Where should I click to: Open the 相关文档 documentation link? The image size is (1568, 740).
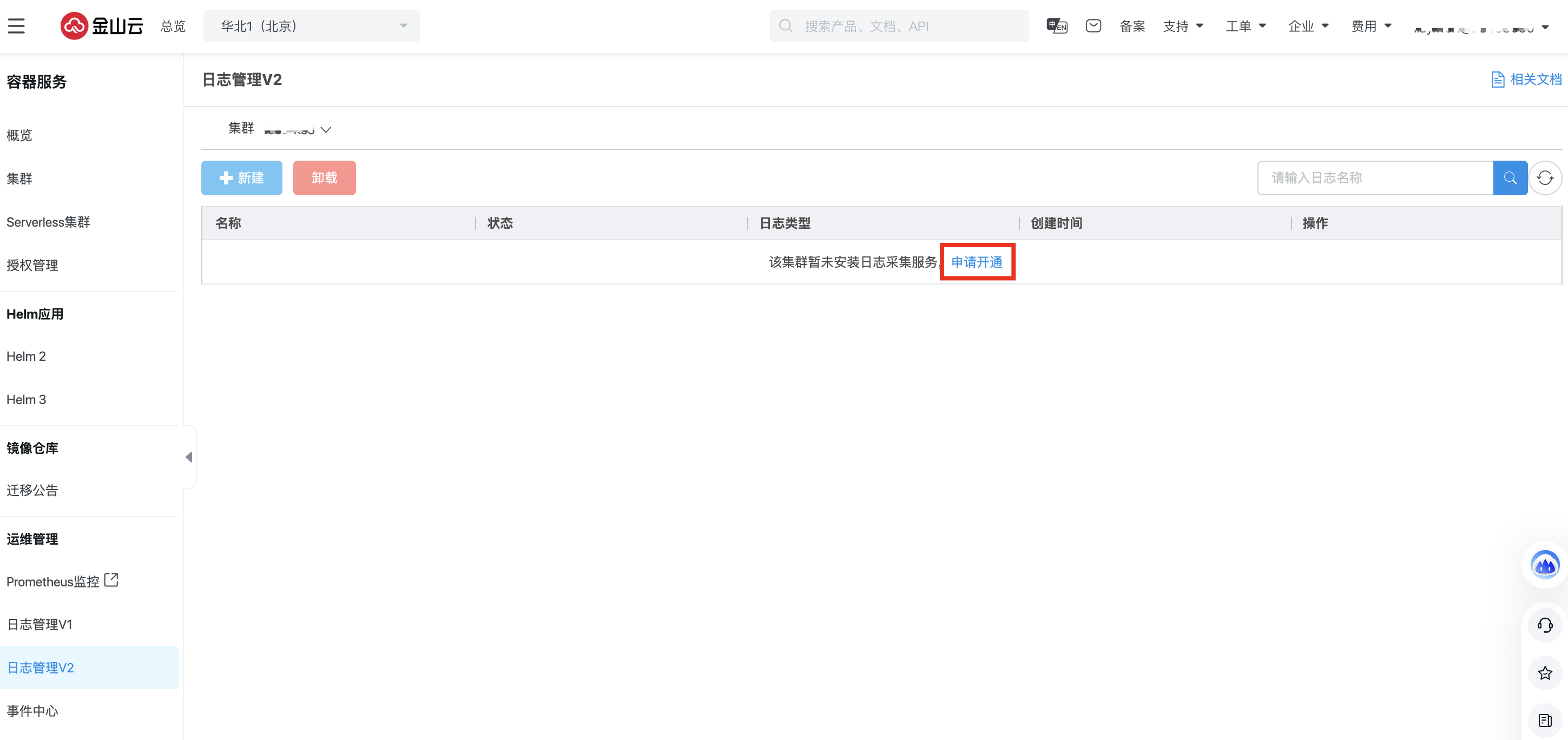click(1527, 80)
